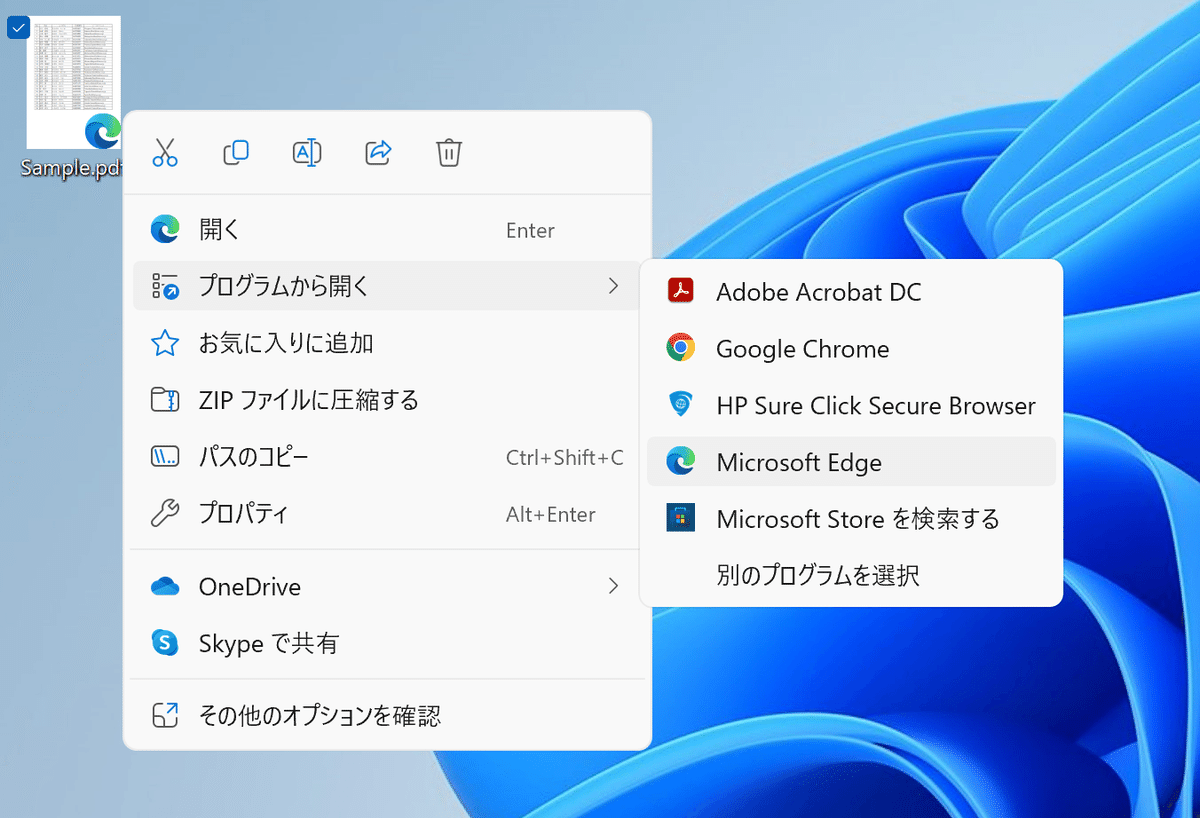The width and height of the screenshot is (1200, 818).
Task: Expand the OneDrive submenu chevron
Action: [x=613, y=586]
